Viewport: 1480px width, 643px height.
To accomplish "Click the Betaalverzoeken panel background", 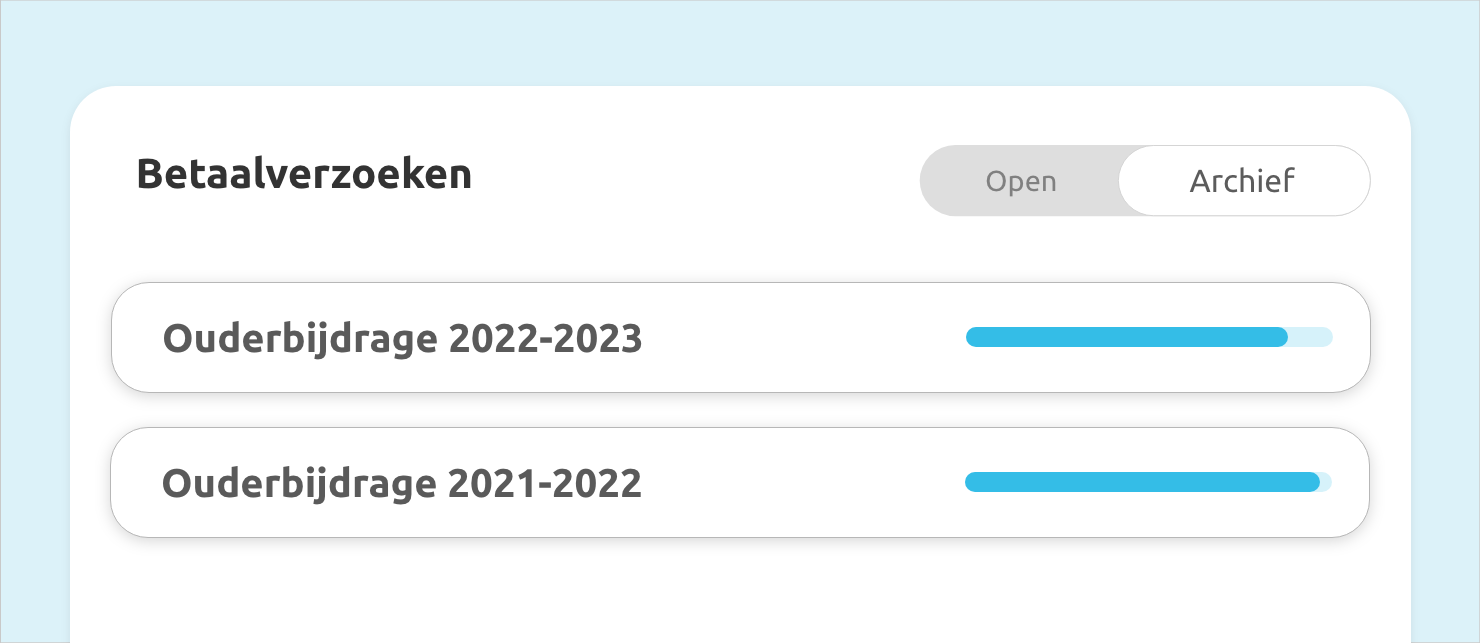I will point(740,590).
